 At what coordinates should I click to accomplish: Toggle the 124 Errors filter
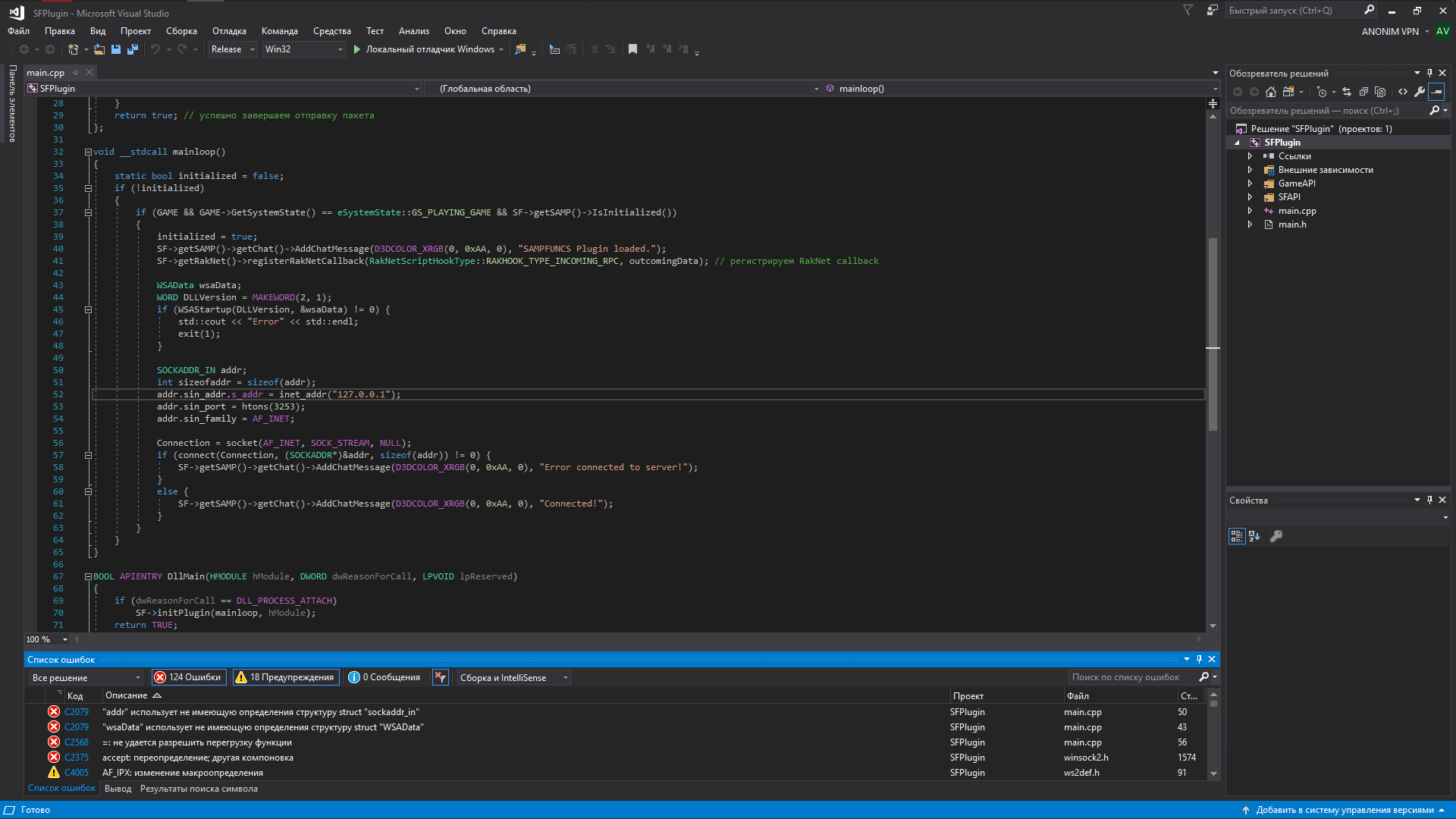[x=188, y=677]
